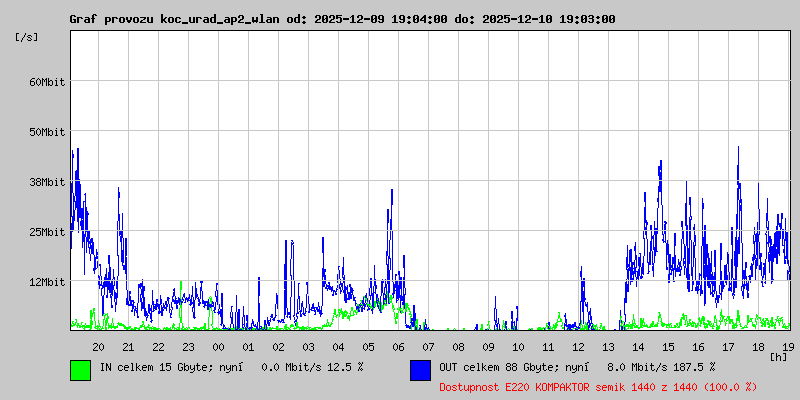This screenshot has width=800, height=400.
Task: Click the blue OUT legend color swatch
Action: pyautogui.click(x=420, y=370)
